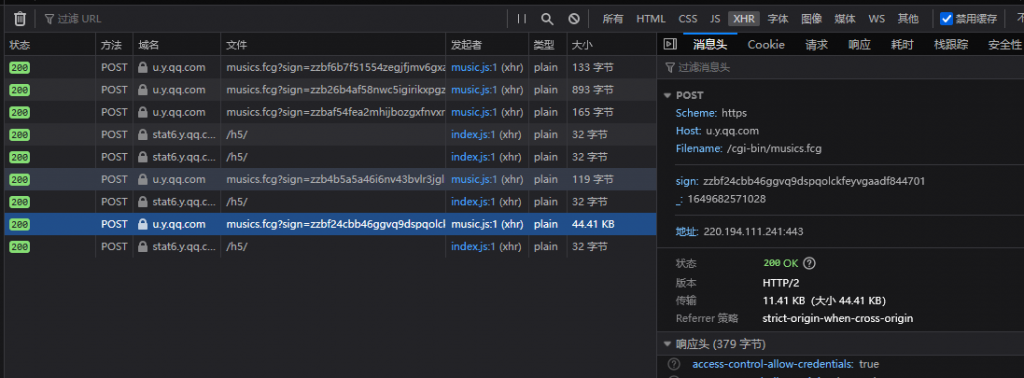Filter requests by HTML
The width and height of the screenshot is (1024, 378).
[x=651, y=19]
